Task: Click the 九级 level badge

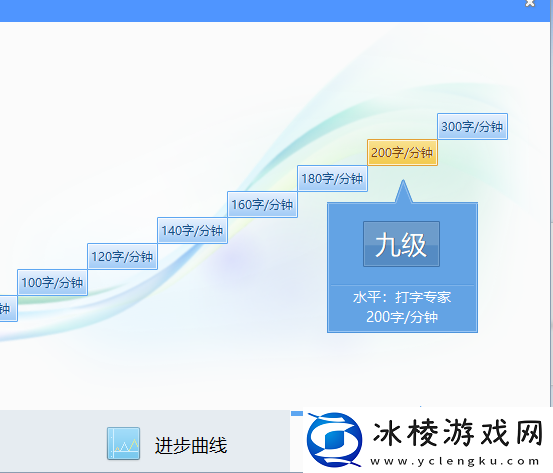Action: click(x=401, y=244)
